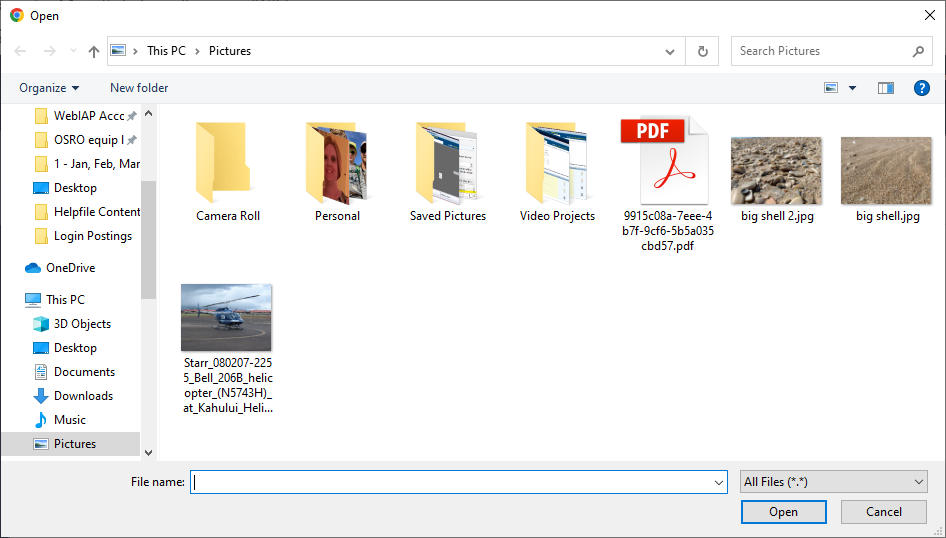Select the Saved Pictures folder
The height and width of the screenshot is (538, 946).
tap(448, 172)
